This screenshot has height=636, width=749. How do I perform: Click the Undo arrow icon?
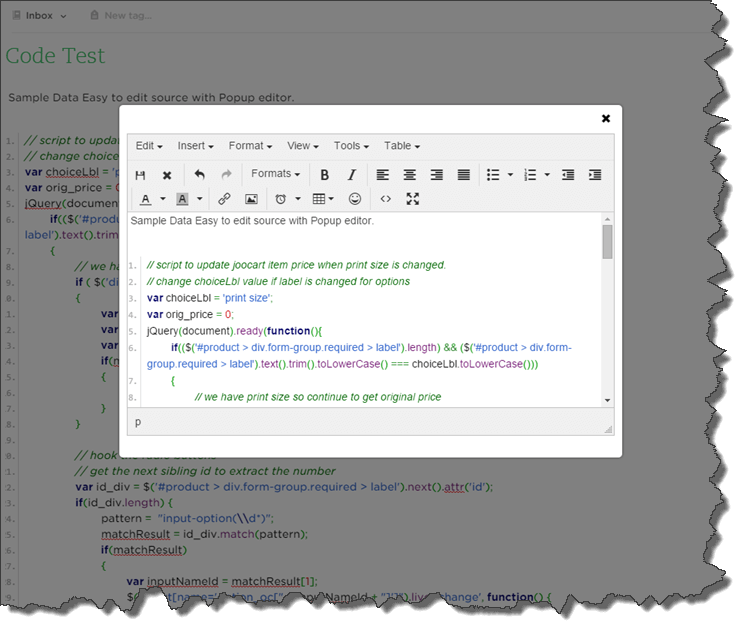click(x=199, y=174)
